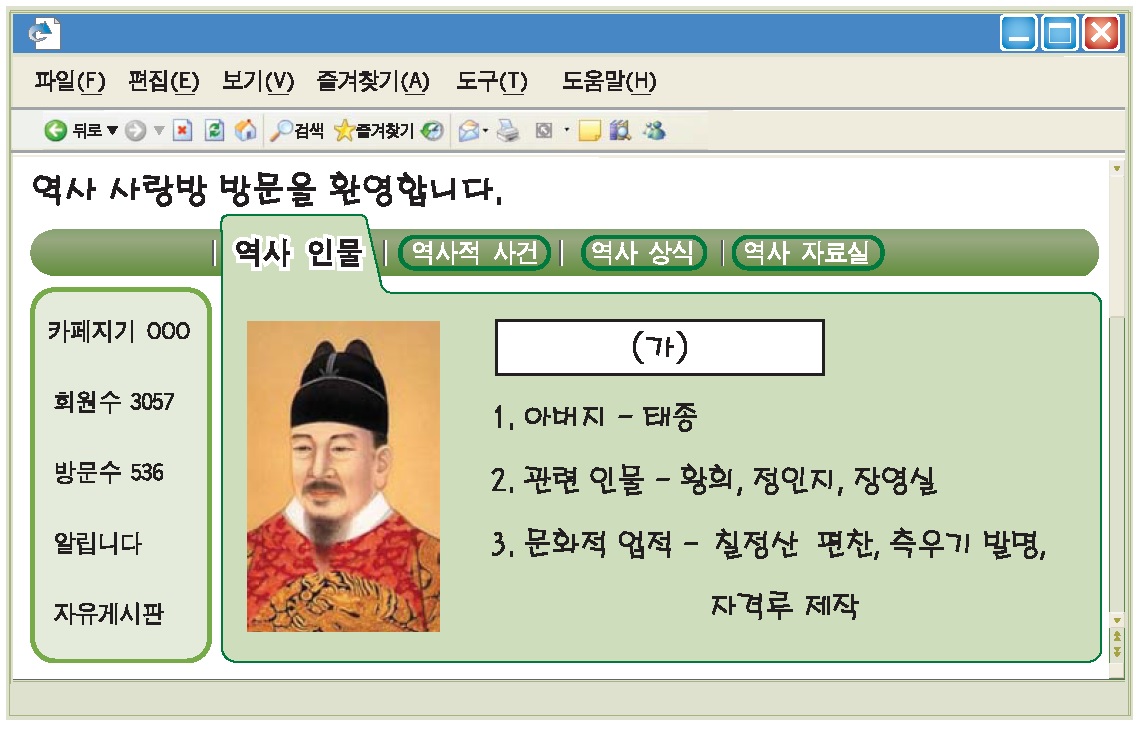Print the page with the printer icon

(x=508, y=131)
